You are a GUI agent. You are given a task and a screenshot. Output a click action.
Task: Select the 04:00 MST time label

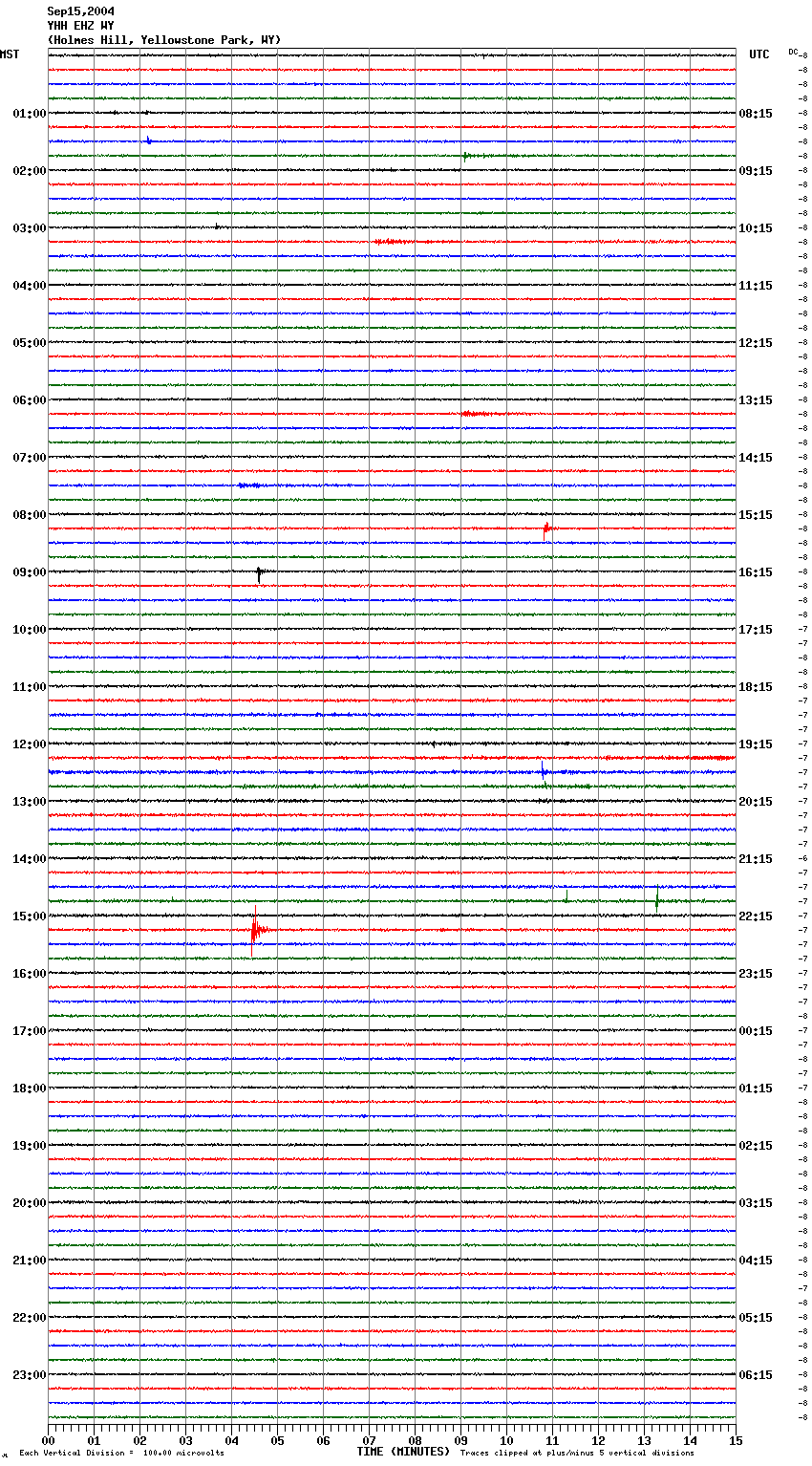point(30,286)
